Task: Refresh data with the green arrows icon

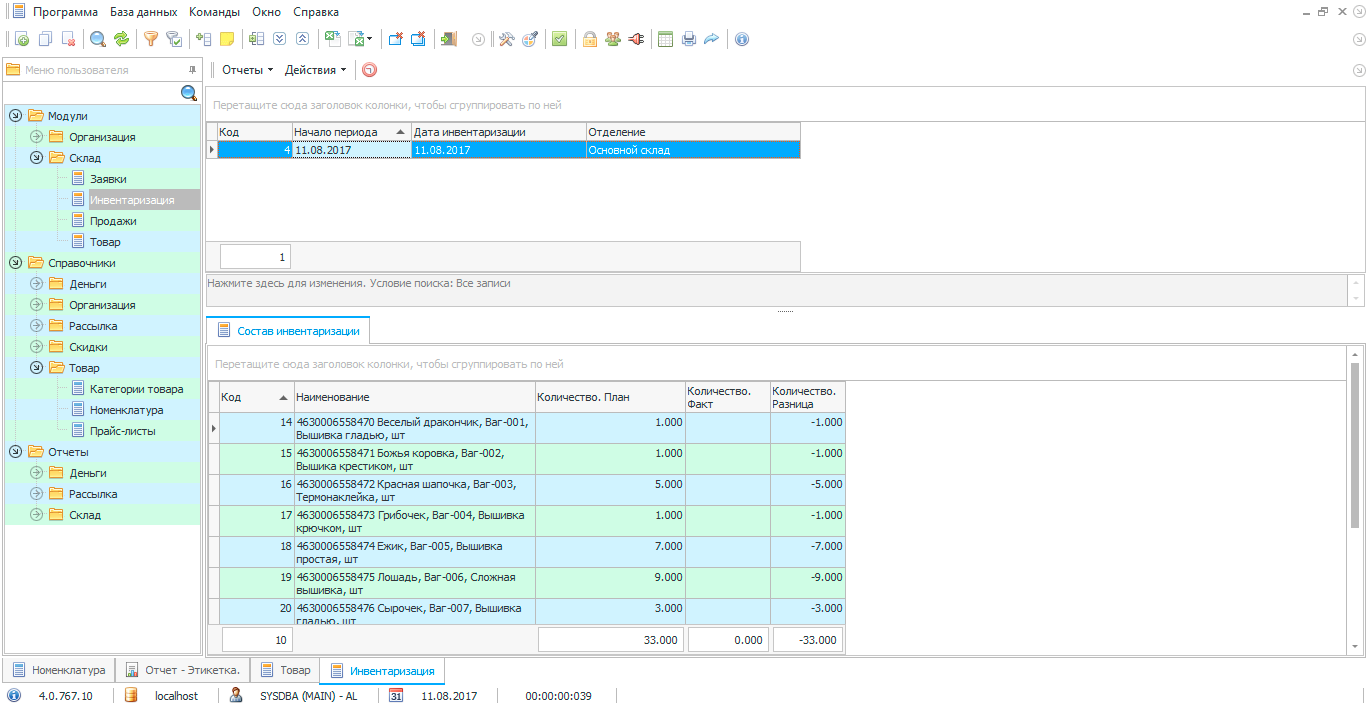Action: click(x=122, y=39)
